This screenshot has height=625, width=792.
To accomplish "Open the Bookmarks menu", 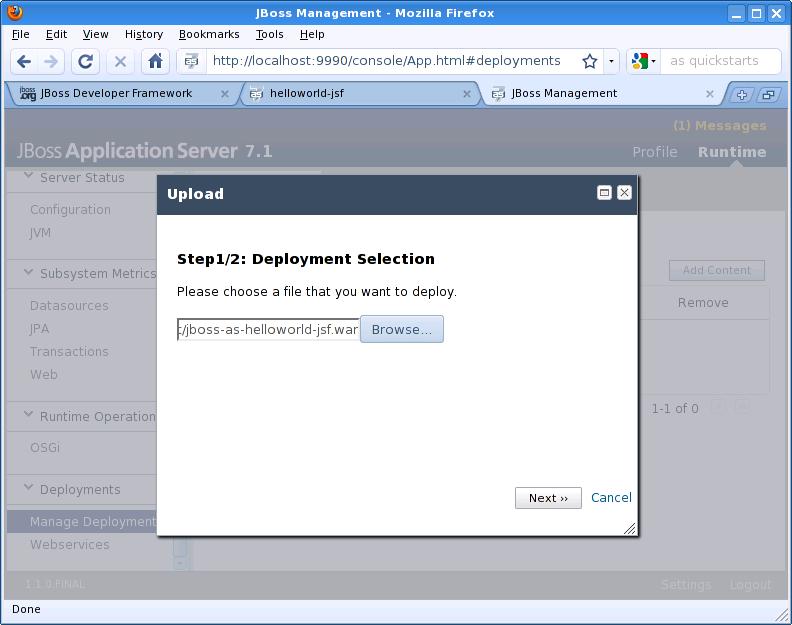I will click(209, 34).
